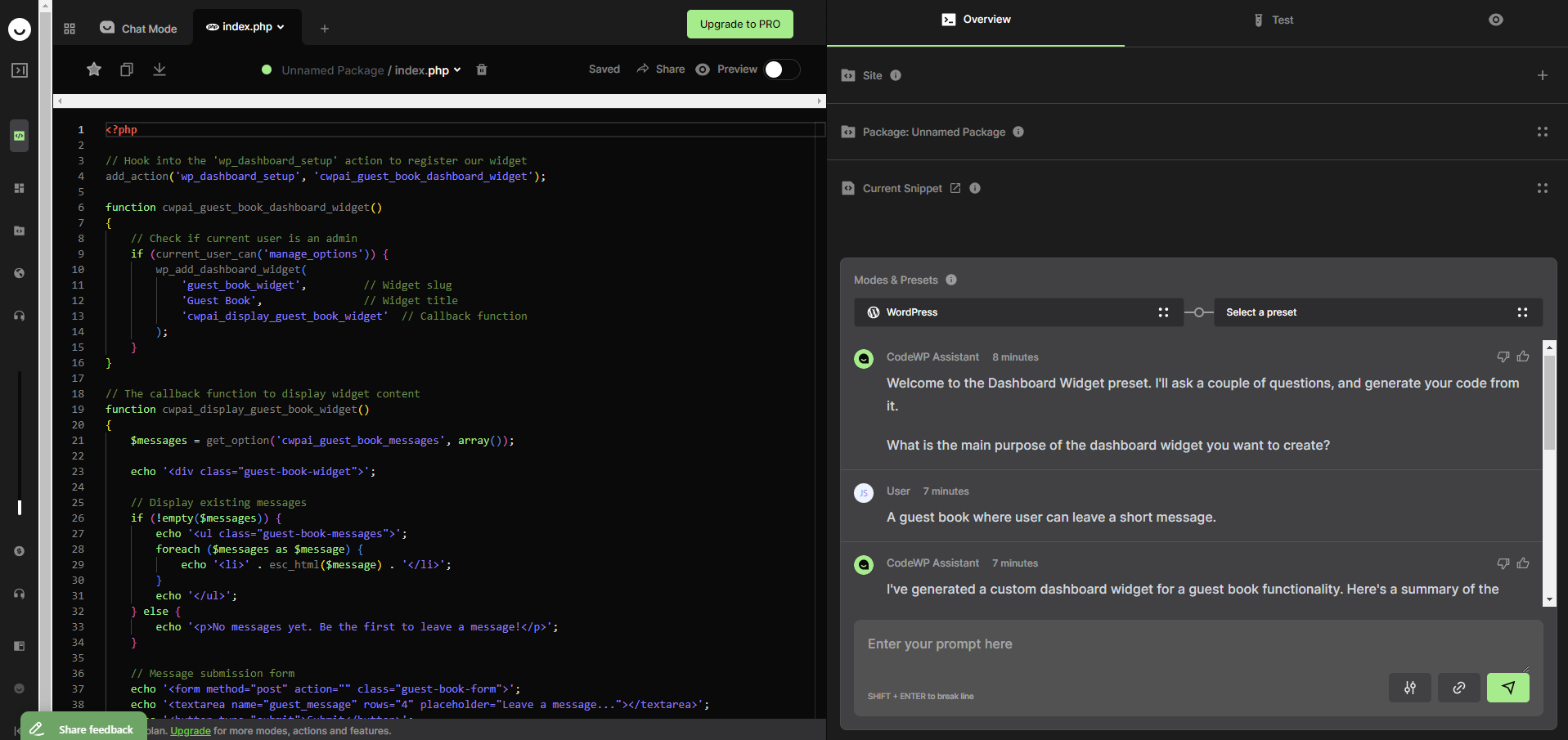
Task: Click the Enter your prompt here field
Action: (1145, 644)
